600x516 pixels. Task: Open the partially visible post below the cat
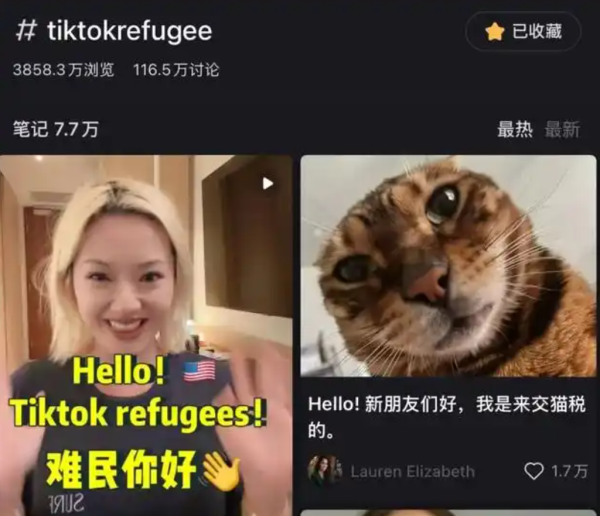[448, 513]
